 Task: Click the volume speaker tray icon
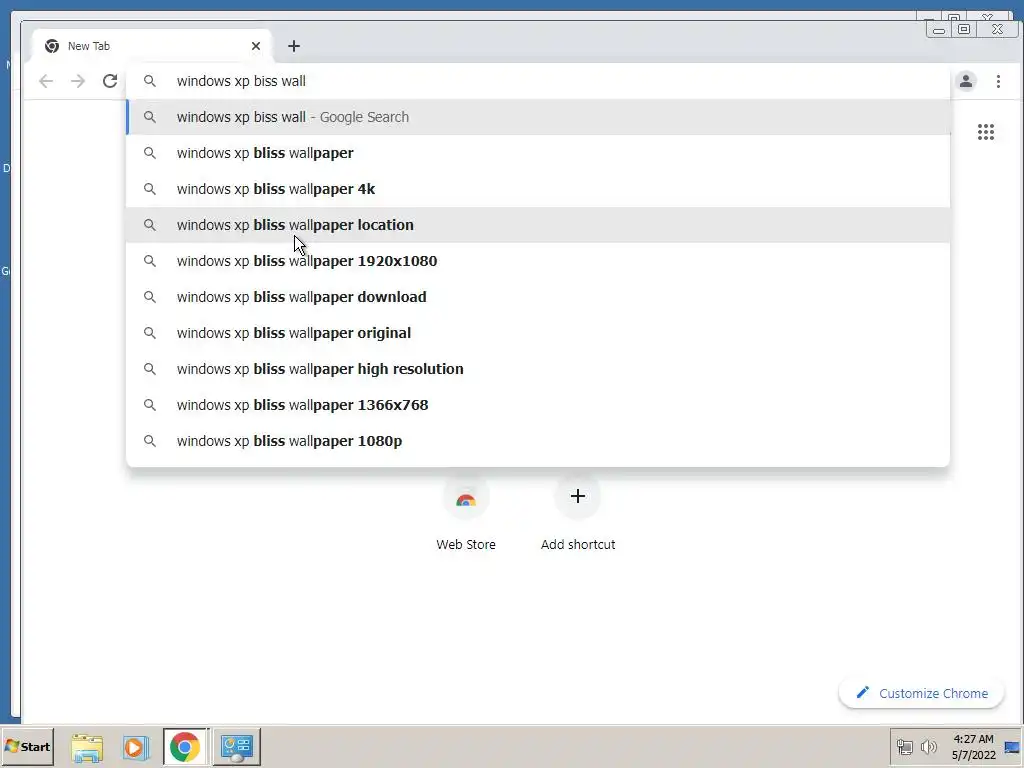pos(928,746)
